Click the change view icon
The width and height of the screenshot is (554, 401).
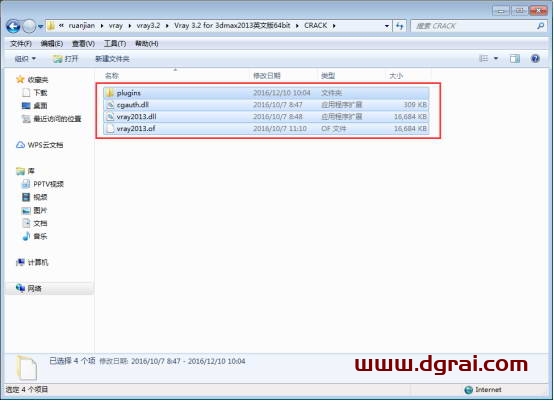pos(483,59)
